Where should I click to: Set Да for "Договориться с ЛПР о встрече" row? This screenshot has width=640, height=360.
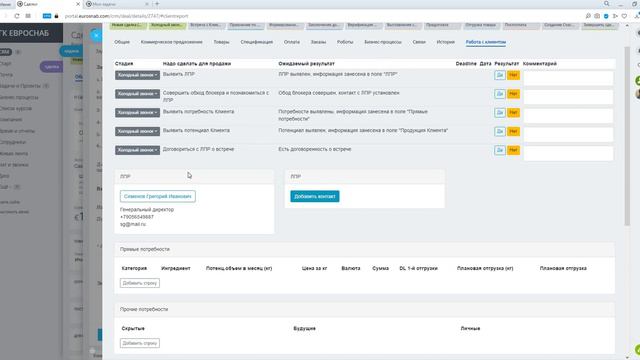click(500, 150)
